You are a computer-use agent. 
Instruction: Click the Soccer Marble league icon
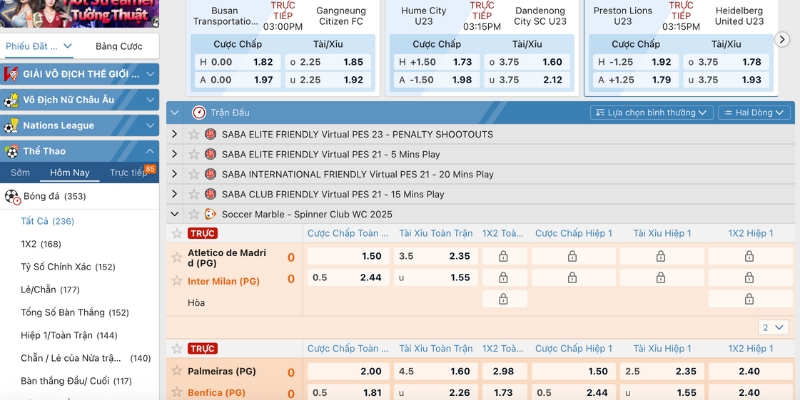coord(210,214)
